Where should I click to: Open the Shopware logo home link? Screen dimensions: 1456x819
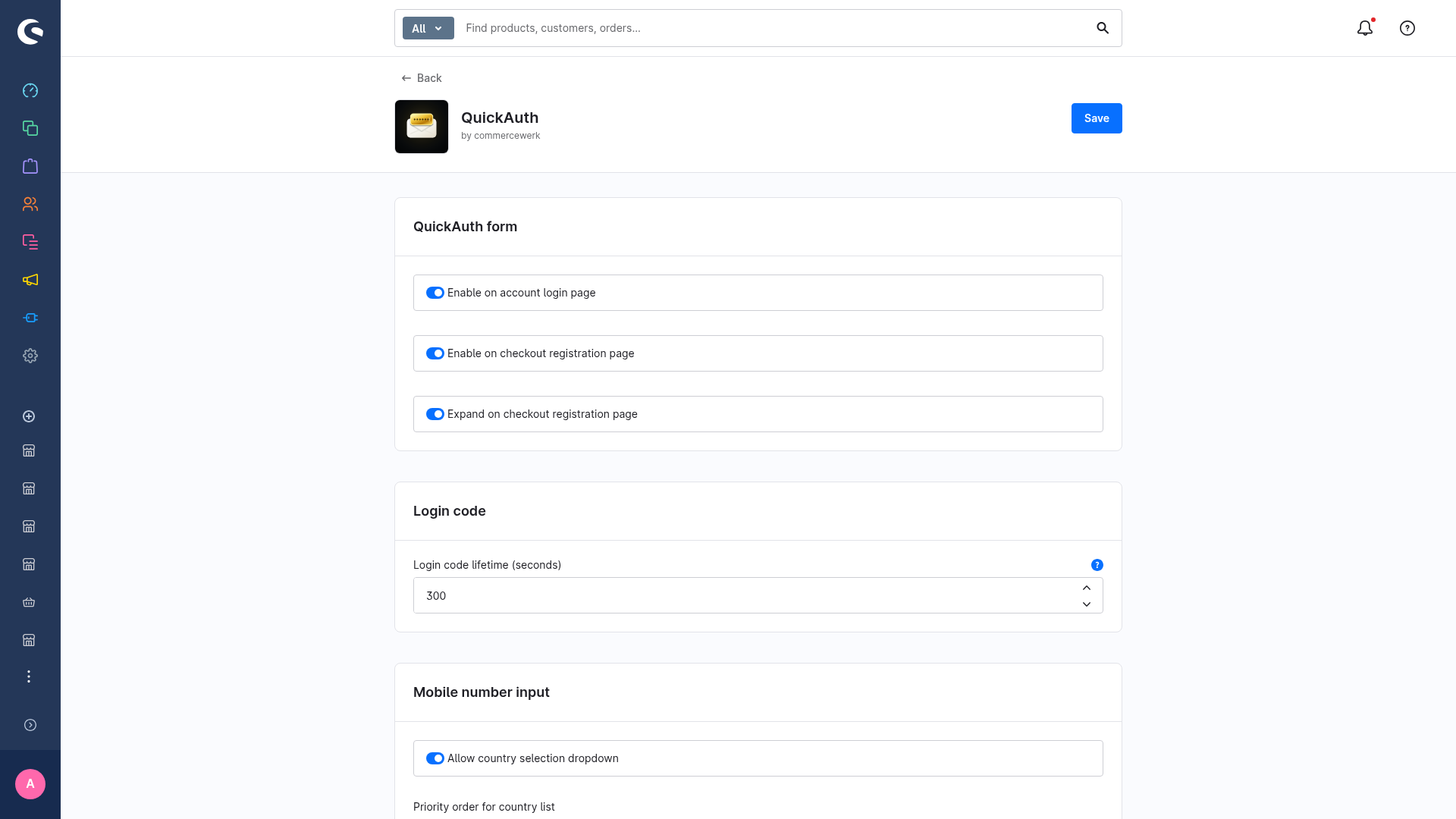point(30,31)
